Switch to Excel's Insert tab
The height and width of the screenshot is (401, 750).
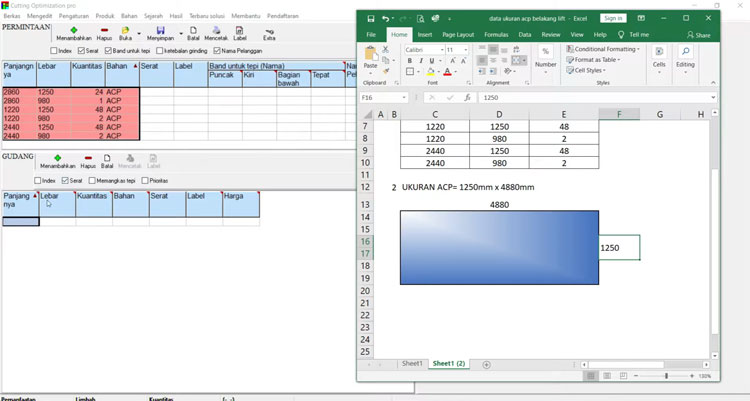424,34
